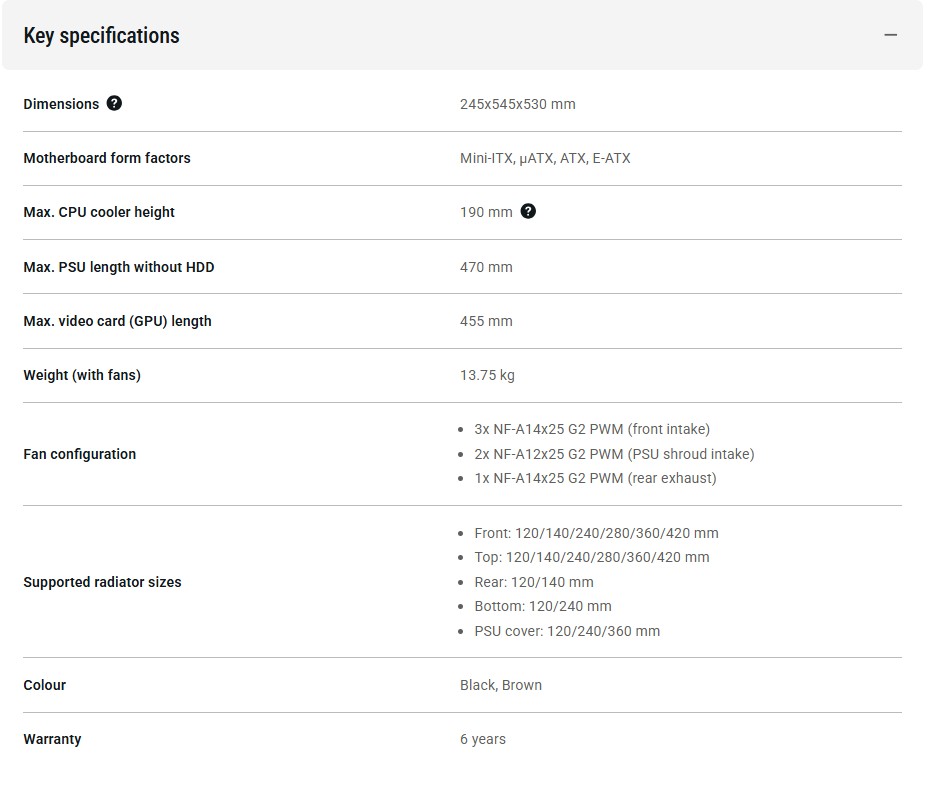
Task: Click the Motherboard form factors label
Action: point(107,158)
